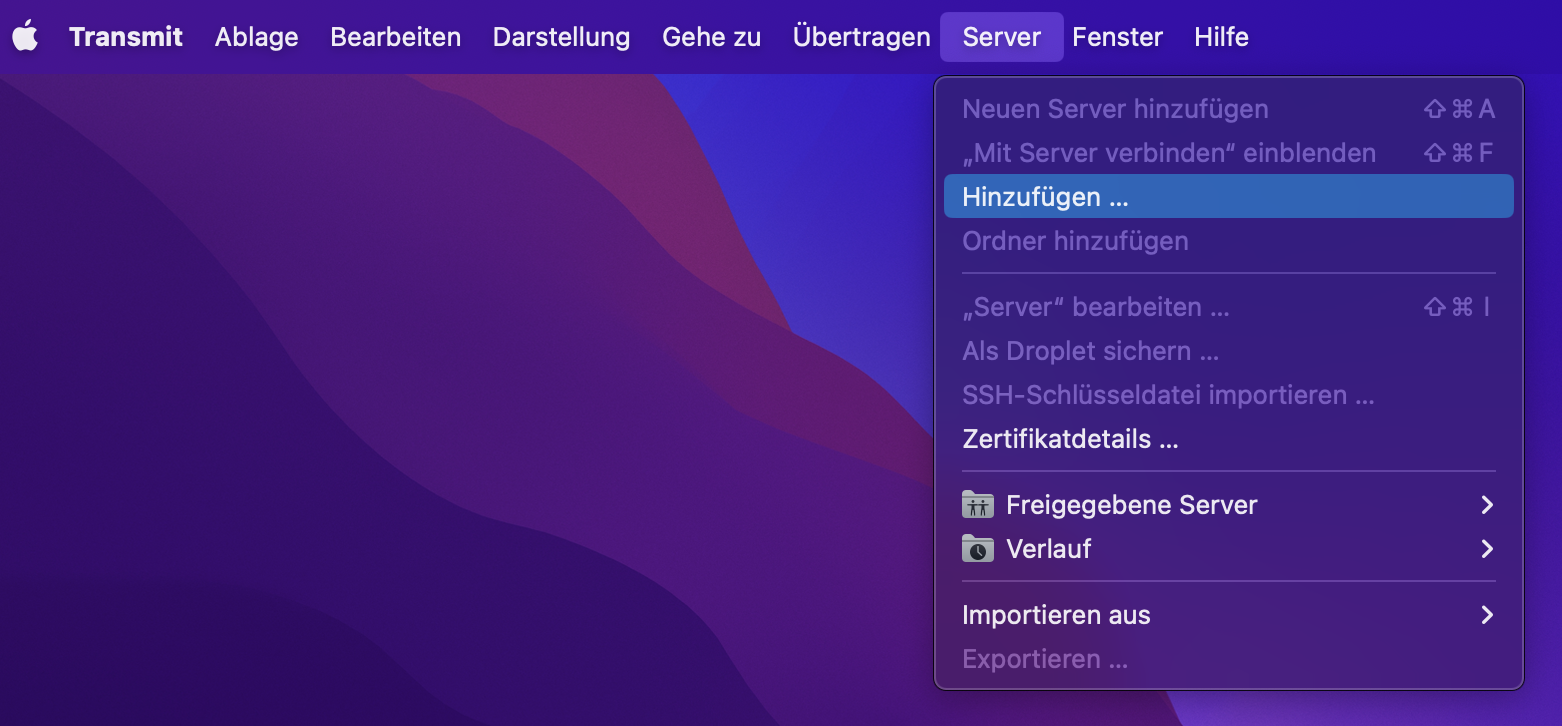The width and height of the screenshot is (1562, 726).
Task: Open the Importieren aus submenu
Action: pos(1229,615)
